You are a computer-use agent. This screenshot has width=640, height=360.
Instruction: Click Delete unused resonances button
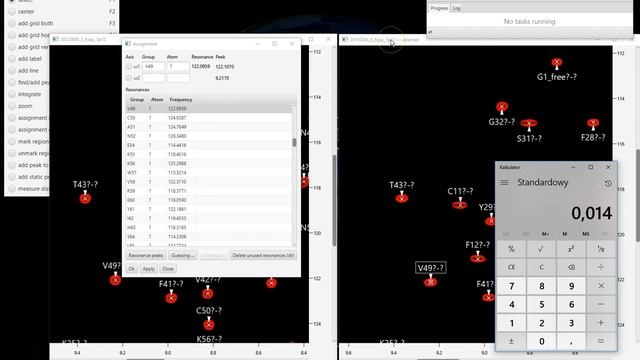pos(263,256)
